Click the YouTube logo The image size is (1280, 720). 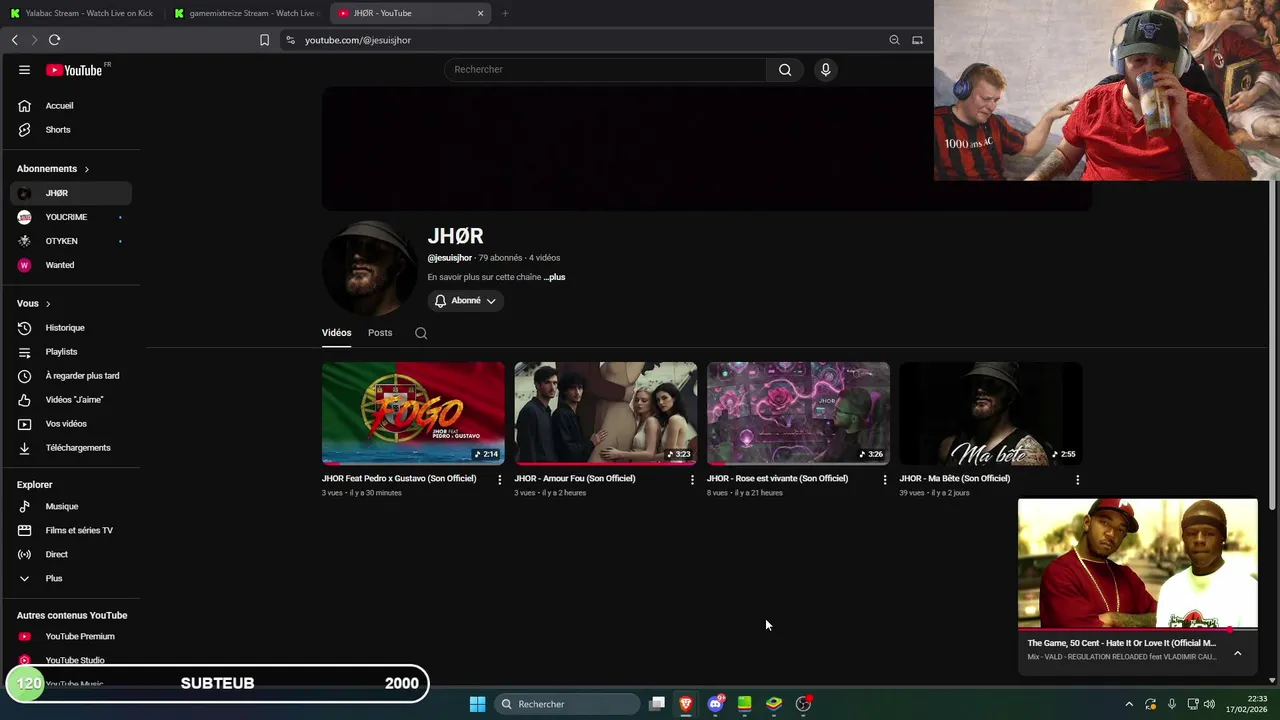click(x=74, y=70)
